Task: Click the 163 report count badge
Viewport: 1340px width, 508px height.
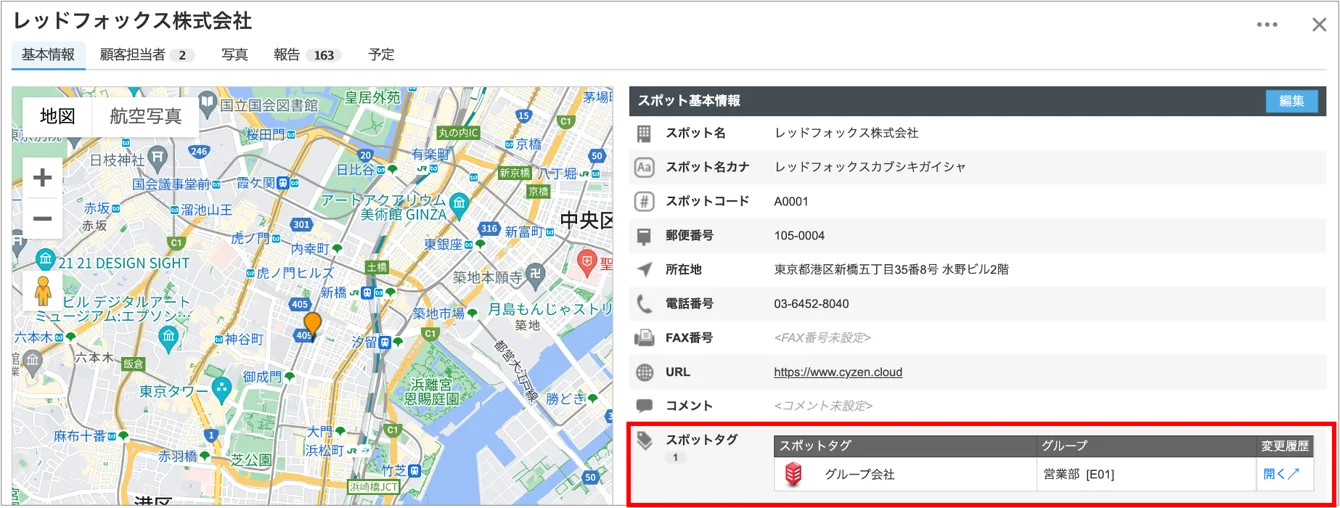Action: [x=323, y=56]
